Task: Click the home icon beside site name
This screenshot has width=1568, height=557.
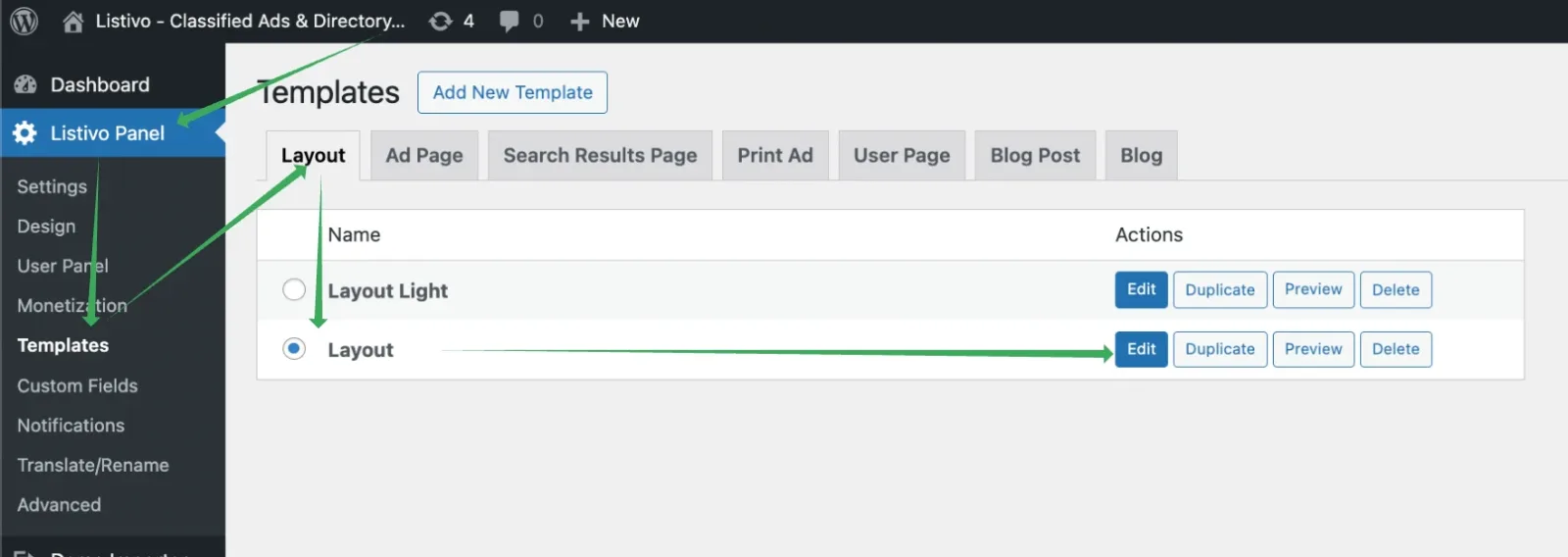Action: coord(73,22)
